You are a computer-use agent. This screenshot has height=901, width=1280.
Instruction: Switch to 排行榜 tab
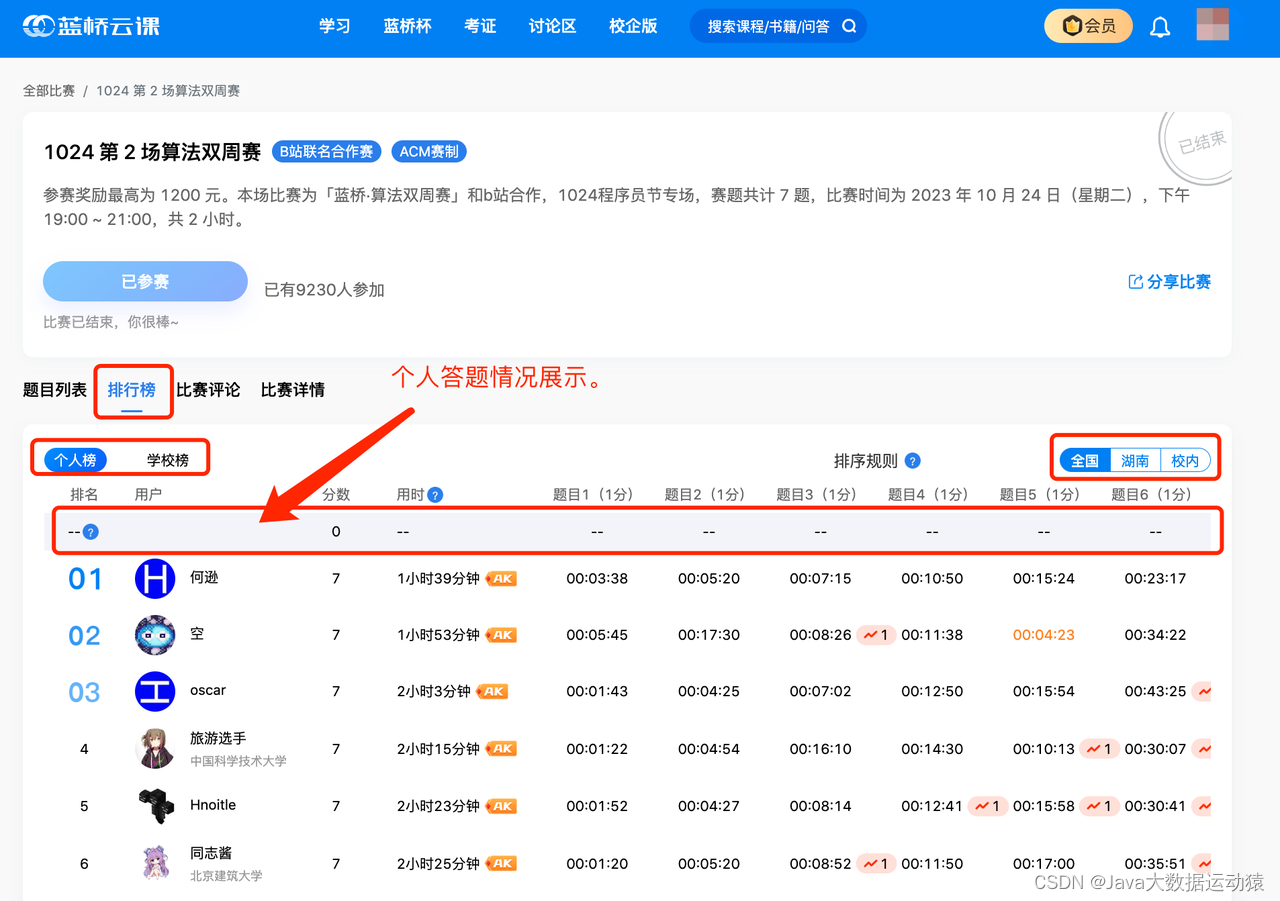132,390
